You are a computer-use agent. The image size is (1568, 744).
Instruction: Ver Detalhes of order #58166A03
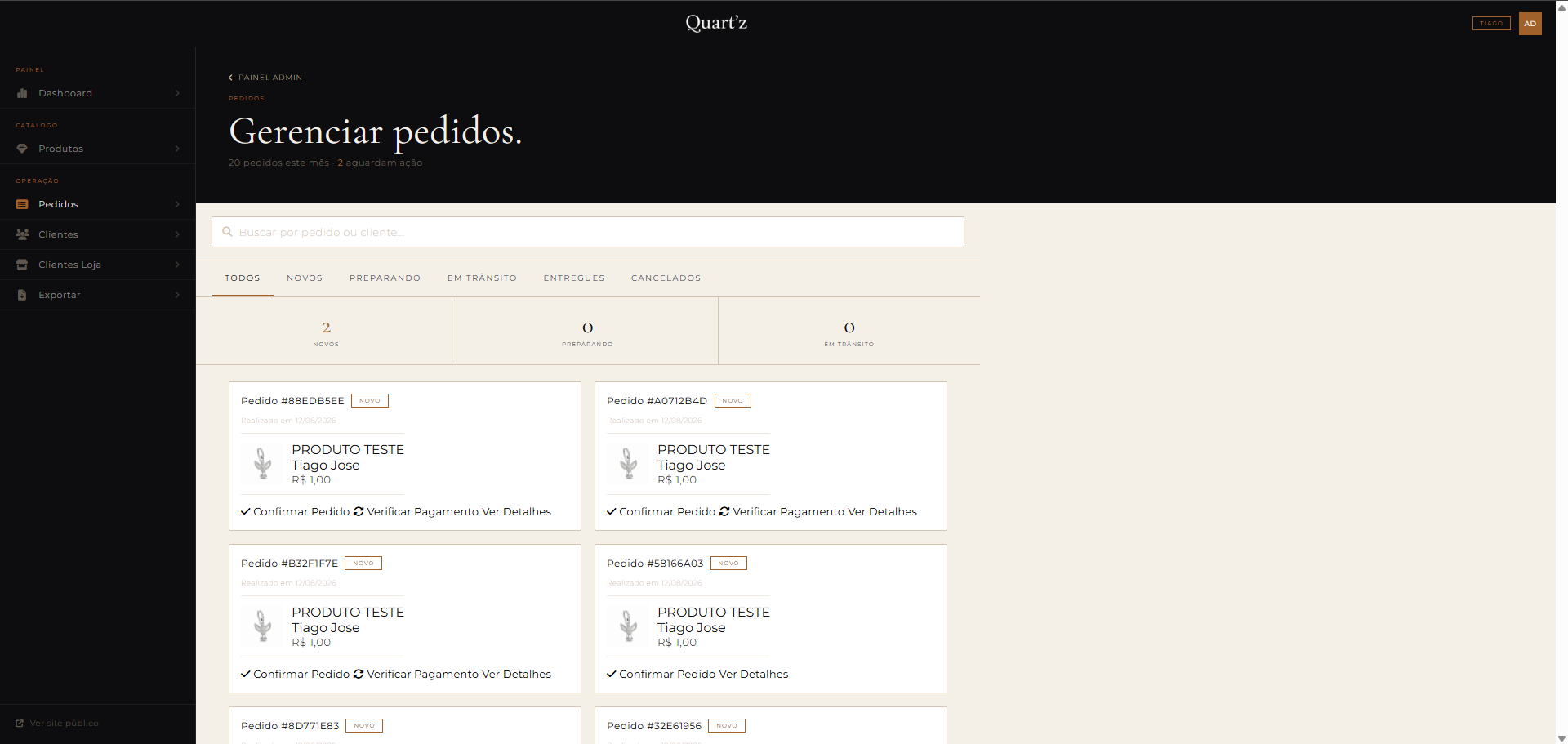[x=754, y=674]
